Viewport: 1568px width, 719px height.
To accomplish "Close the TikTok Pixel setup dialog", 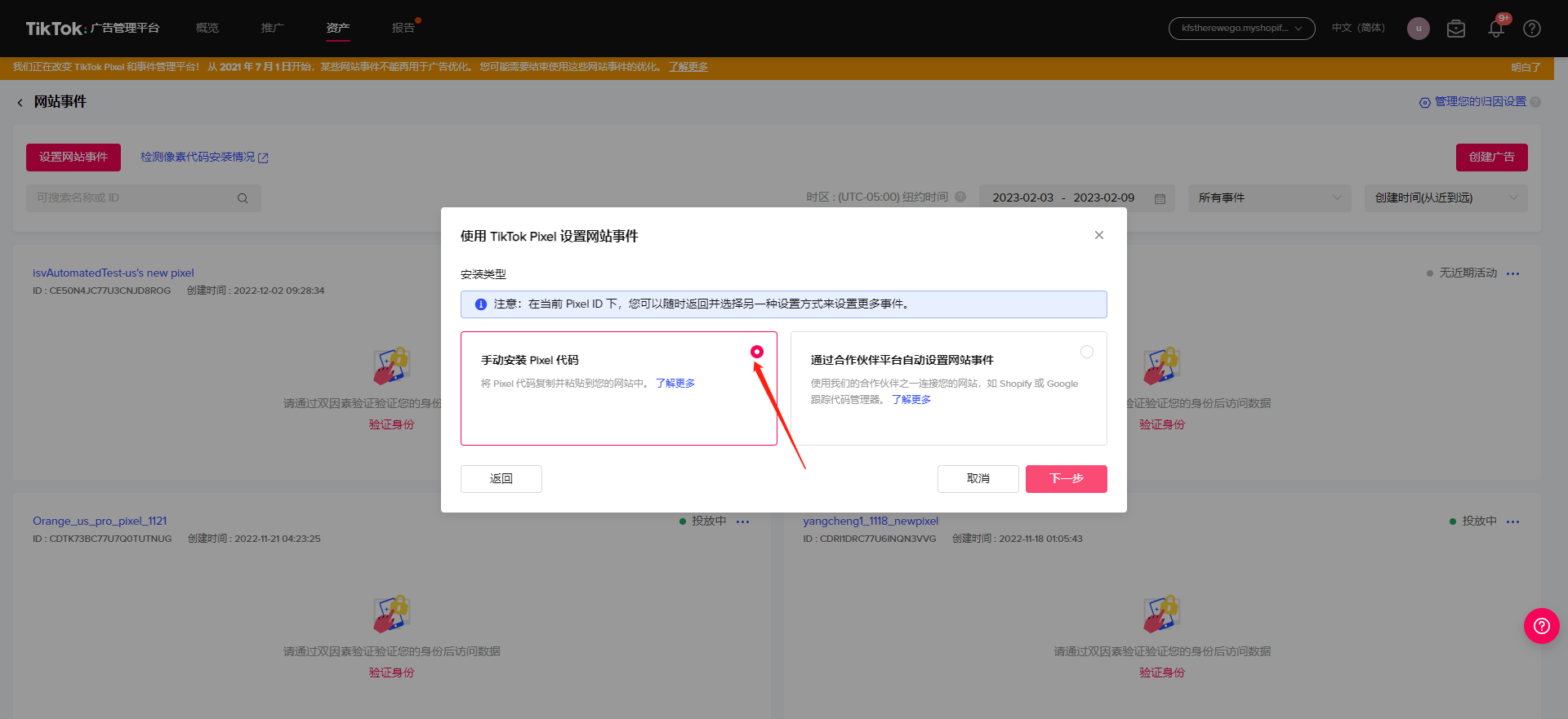I will tap(1099, 235).
